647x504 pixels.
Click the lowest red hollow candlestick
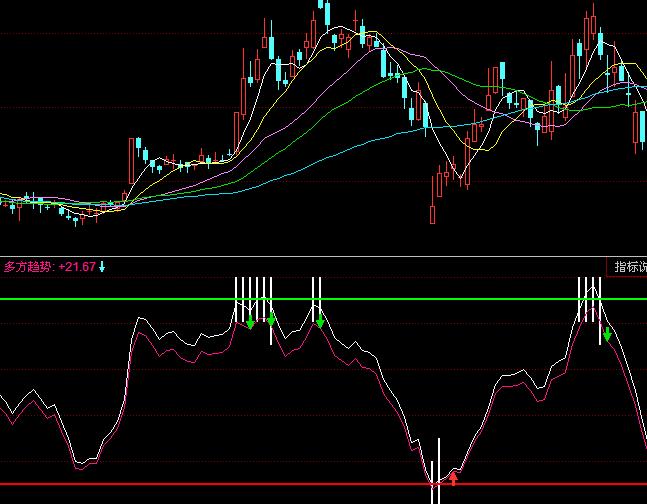432,213
